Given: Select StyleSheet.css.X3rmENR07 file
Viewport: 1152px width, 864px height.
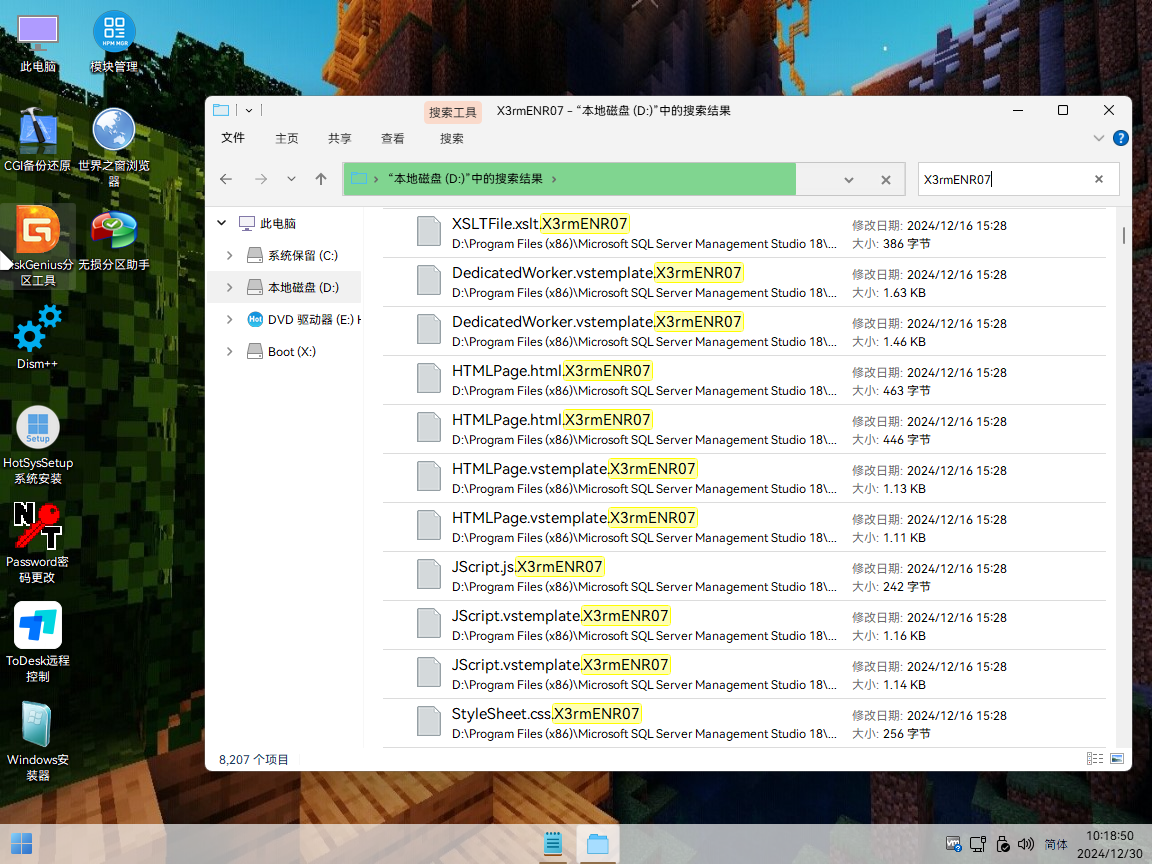Looking at the screenshot, I should (744, 724).
